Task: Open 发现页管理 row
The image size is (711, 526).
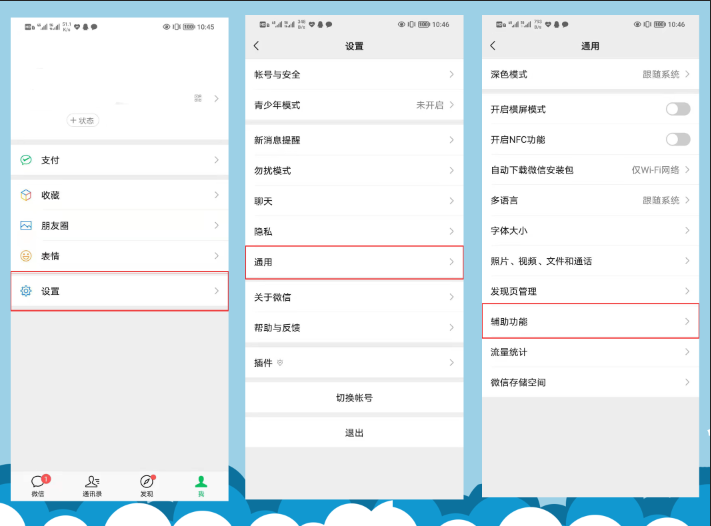Action: click(x=590, y=291)
